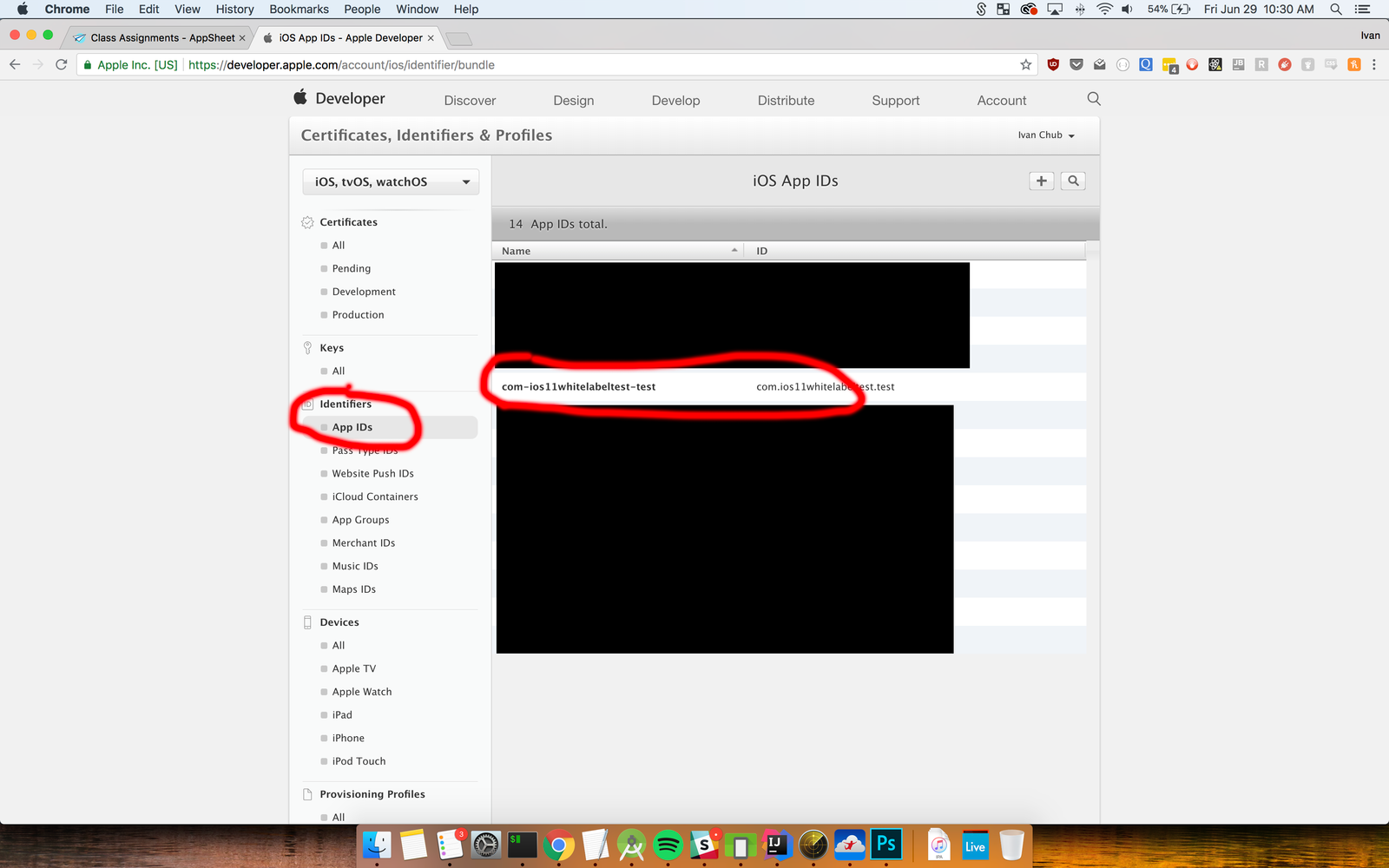The height and width of the screenshot is (868, 1389).
Task: Reload the current page
Action: point(61,64)
